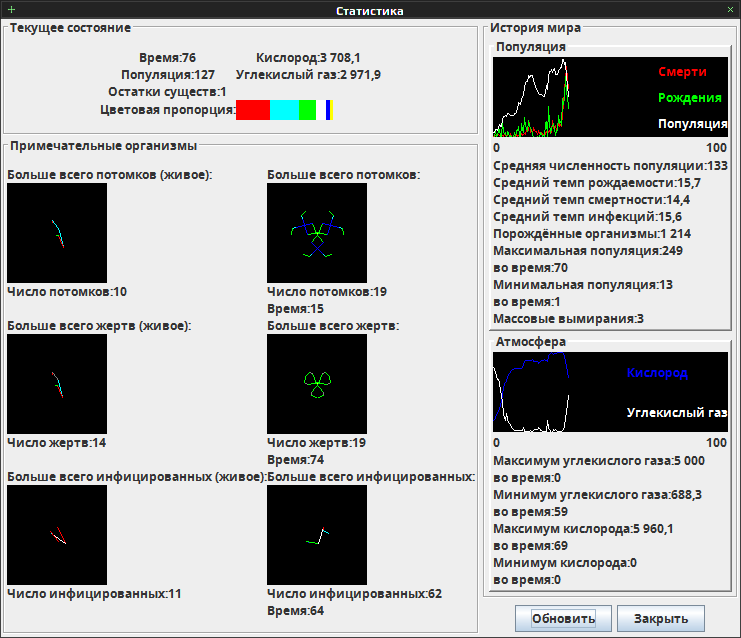Click Больше всего потомков (живое) heading
741x638 pixels.
(x=110, y=175)
